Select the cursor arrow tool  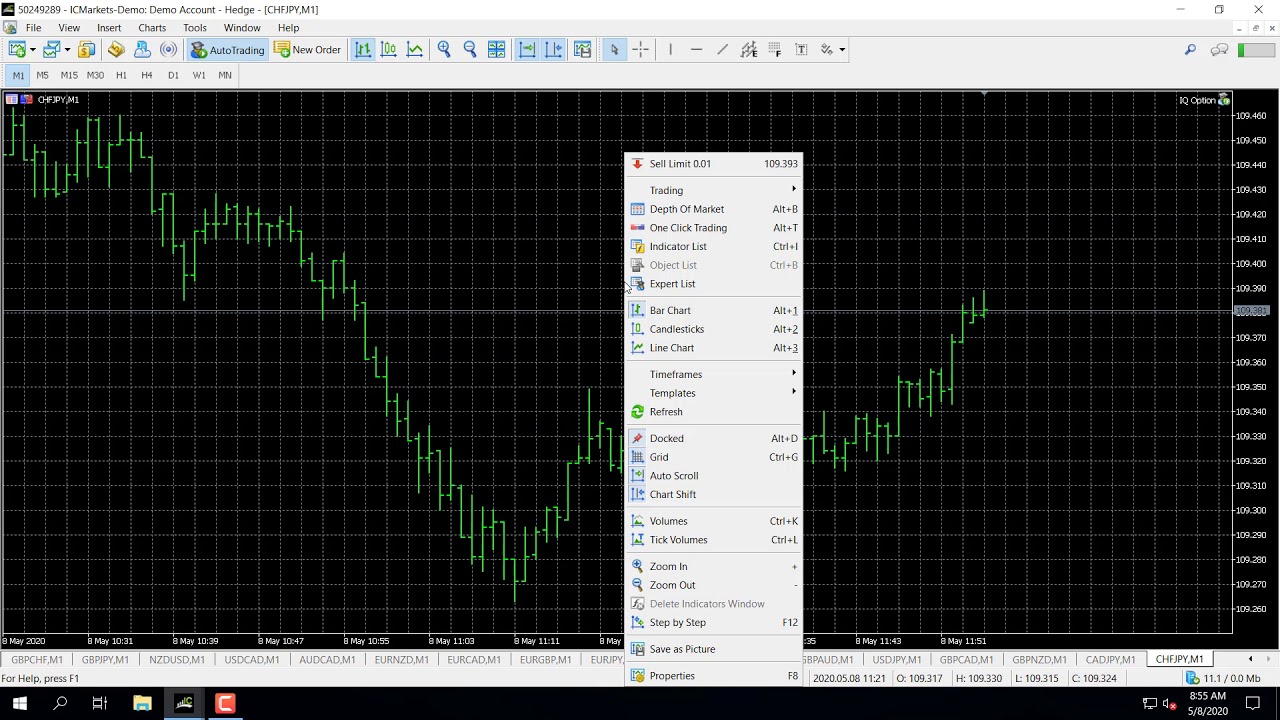[x=614, y=49]
